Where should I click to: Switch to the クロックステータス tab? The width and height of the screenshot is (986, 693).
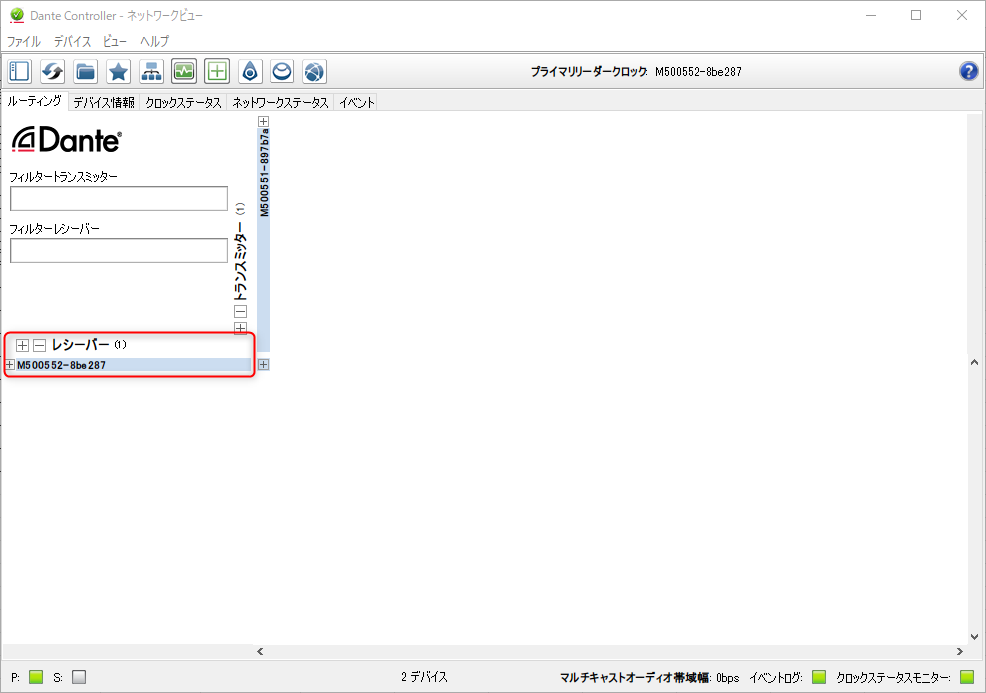tap(183, 103)
